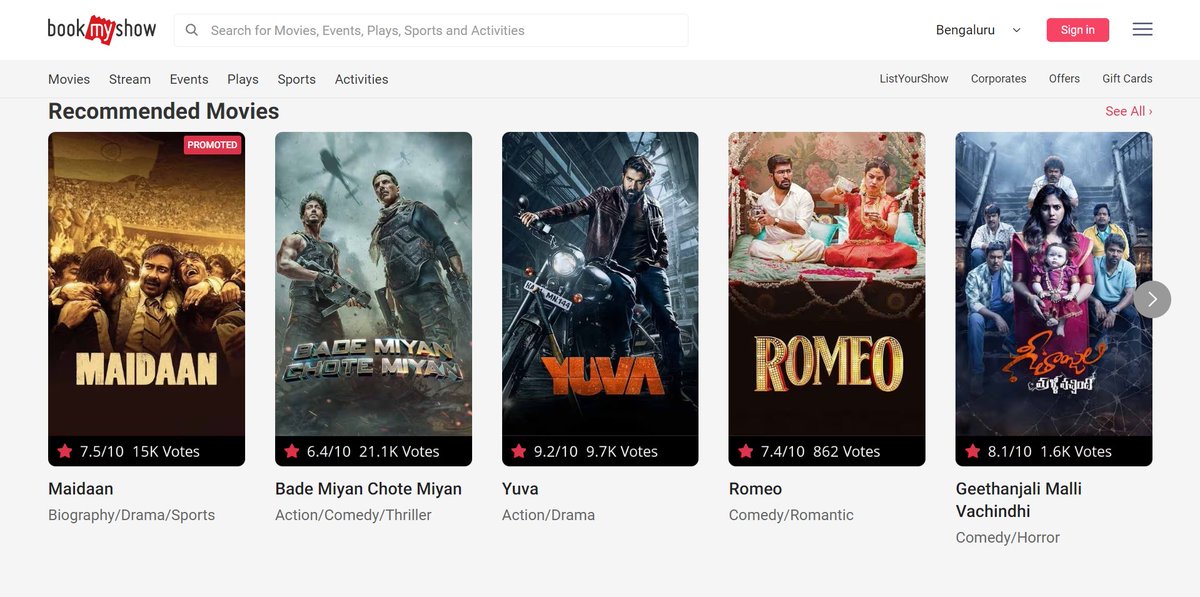The image size is (1200, 597).
Task: Click See All recommended movies
Action: click(x=1129, y=111)
